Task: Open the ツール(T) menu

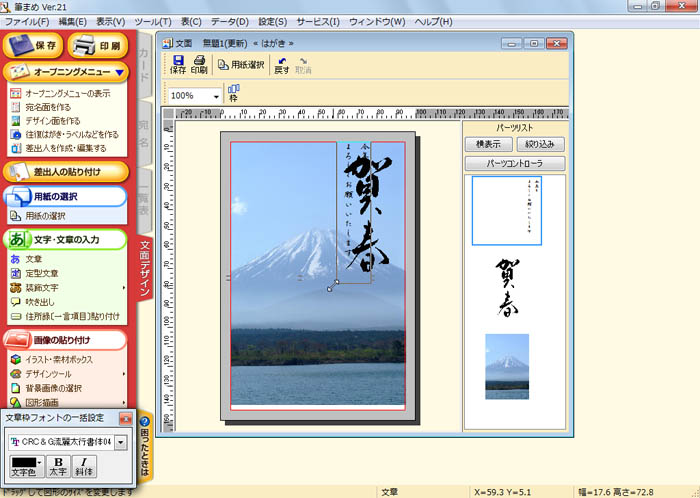Action: [x=150, y=21]
